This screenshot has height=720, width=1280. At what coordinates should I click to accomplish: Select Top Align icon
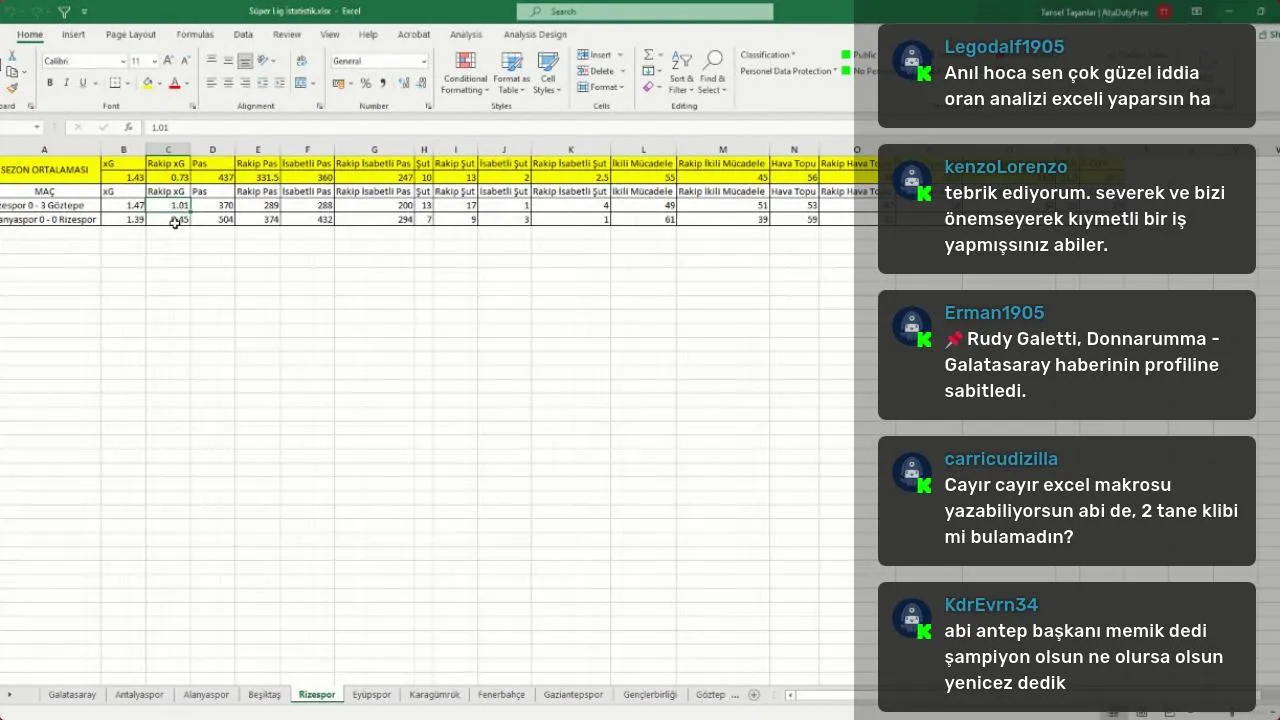click(212, 61)
